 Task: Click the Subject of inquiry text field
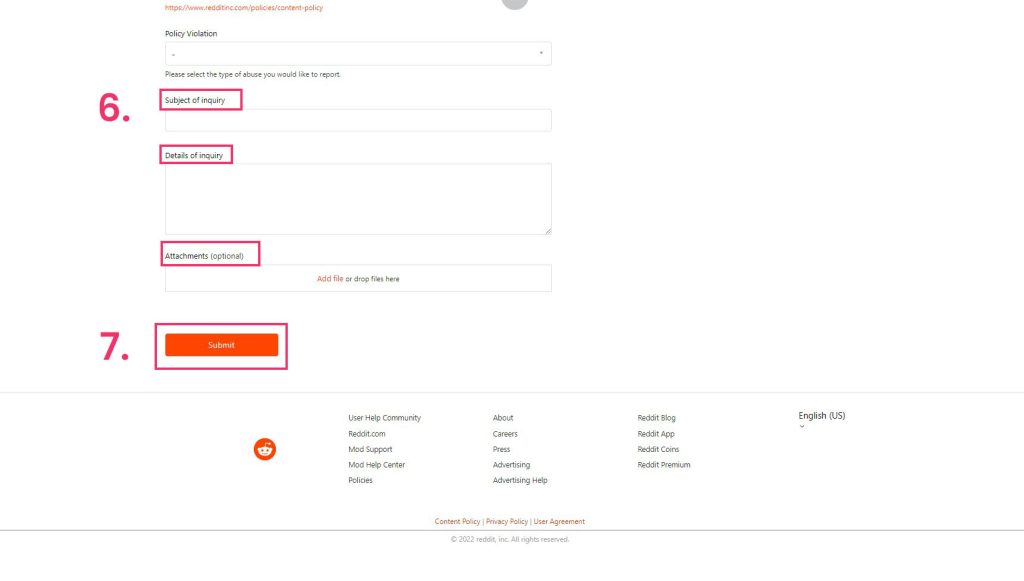click(358, 120)
